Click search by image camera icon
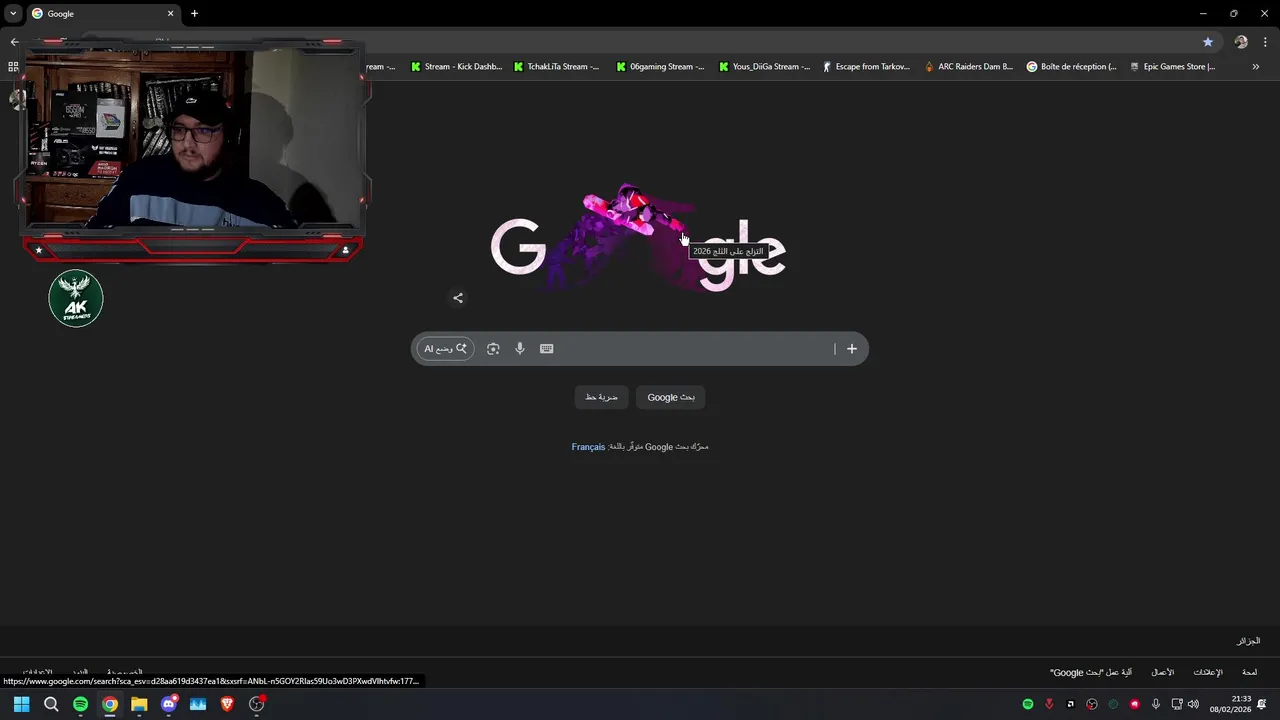The width and height of the screenshot is (1280, 720). (x=493, y=349)
